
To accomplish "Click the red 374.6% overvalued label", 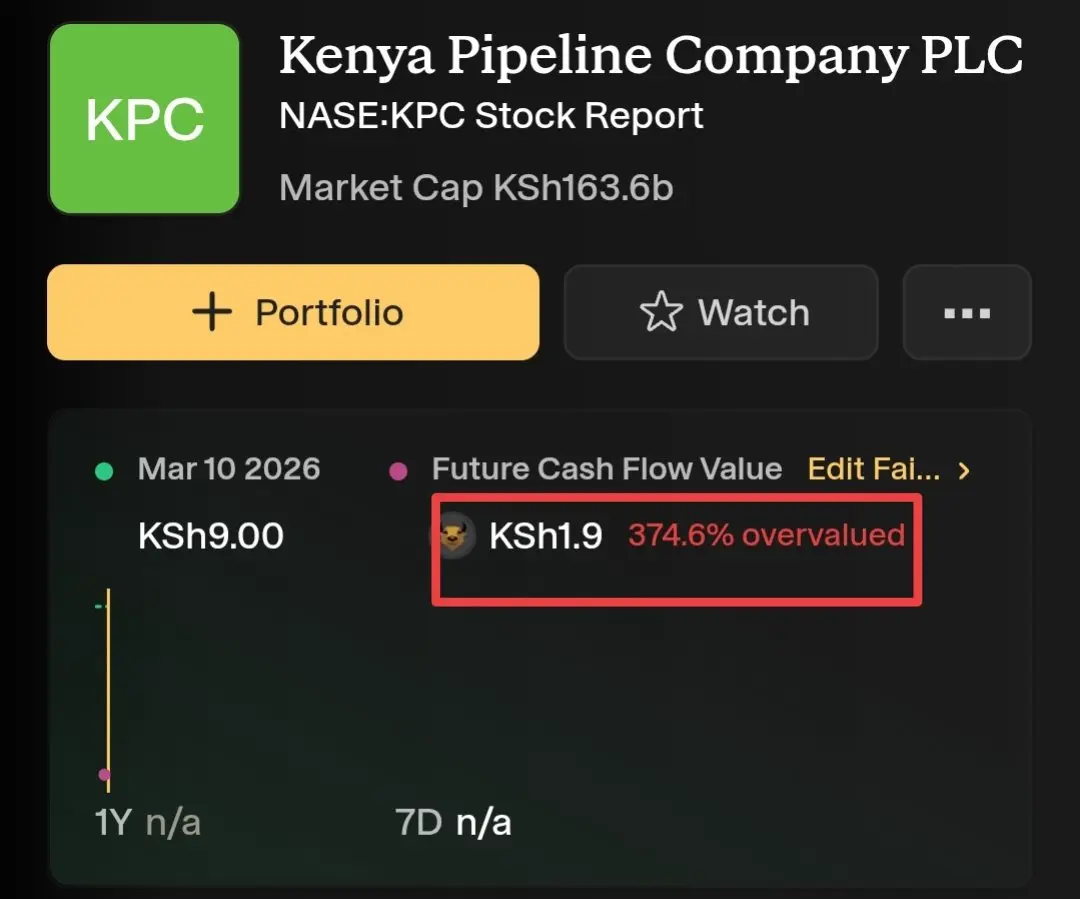I will click(x=766, y=535).
